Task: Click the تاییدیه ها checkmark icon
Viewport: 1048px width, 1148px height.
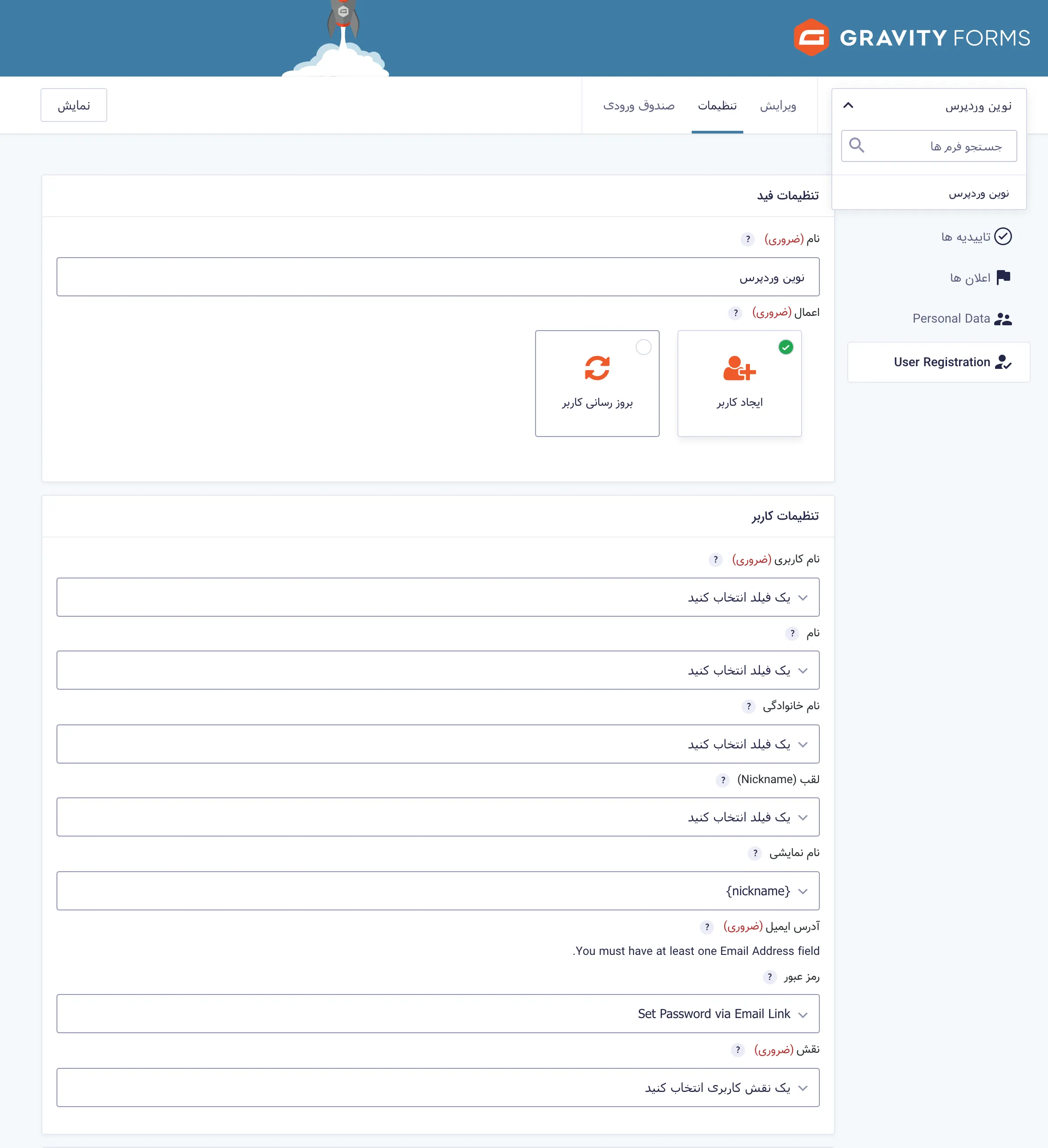Action: tap(1003, 236)
